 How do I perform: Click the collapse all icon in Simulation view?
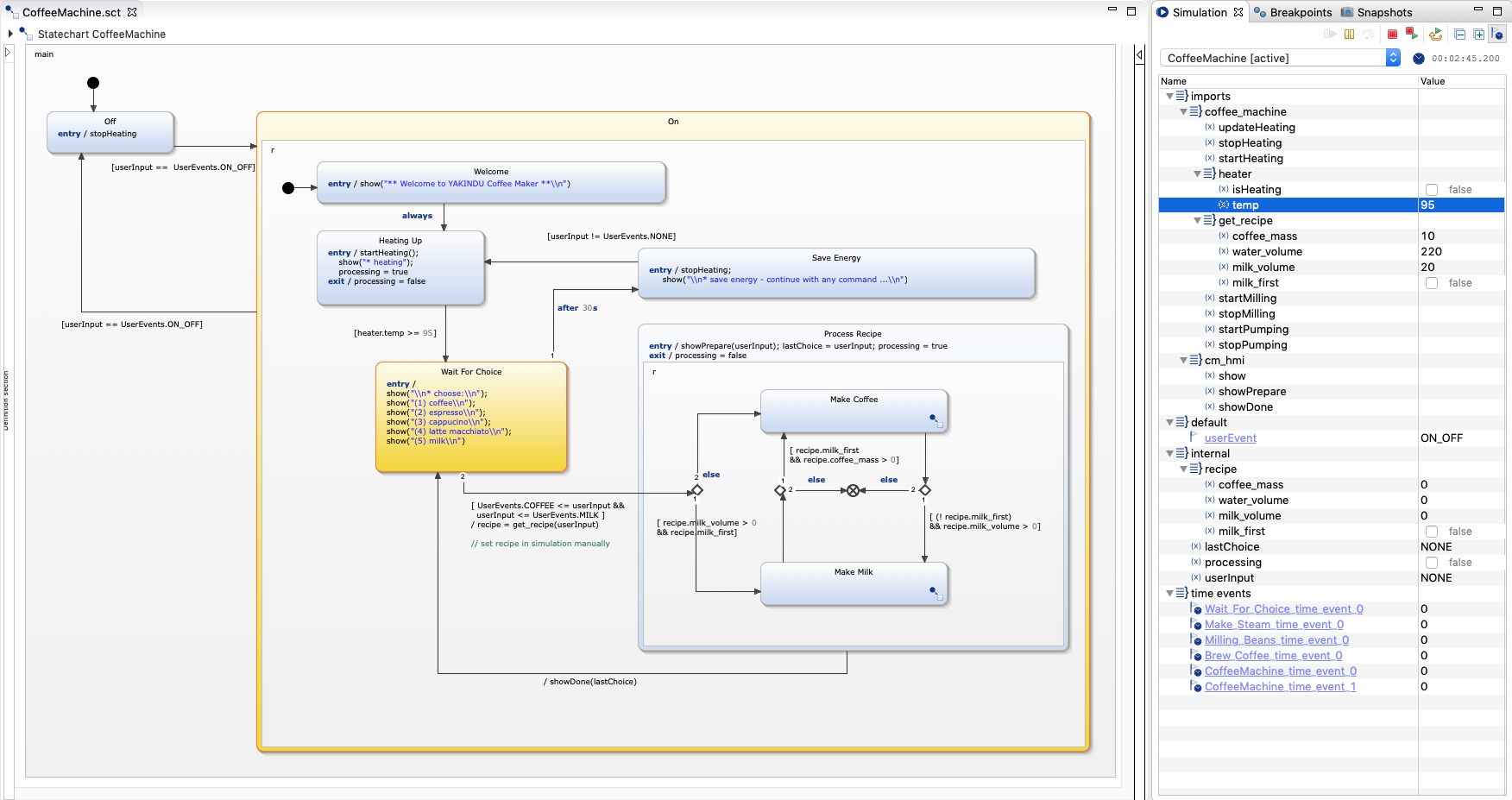coord(1459,35)
